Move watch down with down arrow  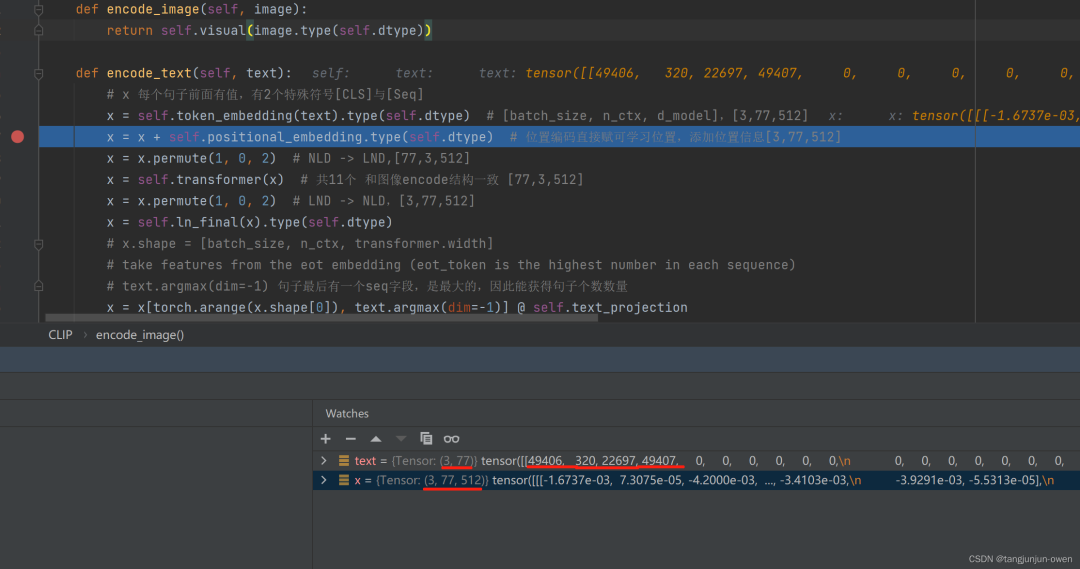tap(401, 439)
